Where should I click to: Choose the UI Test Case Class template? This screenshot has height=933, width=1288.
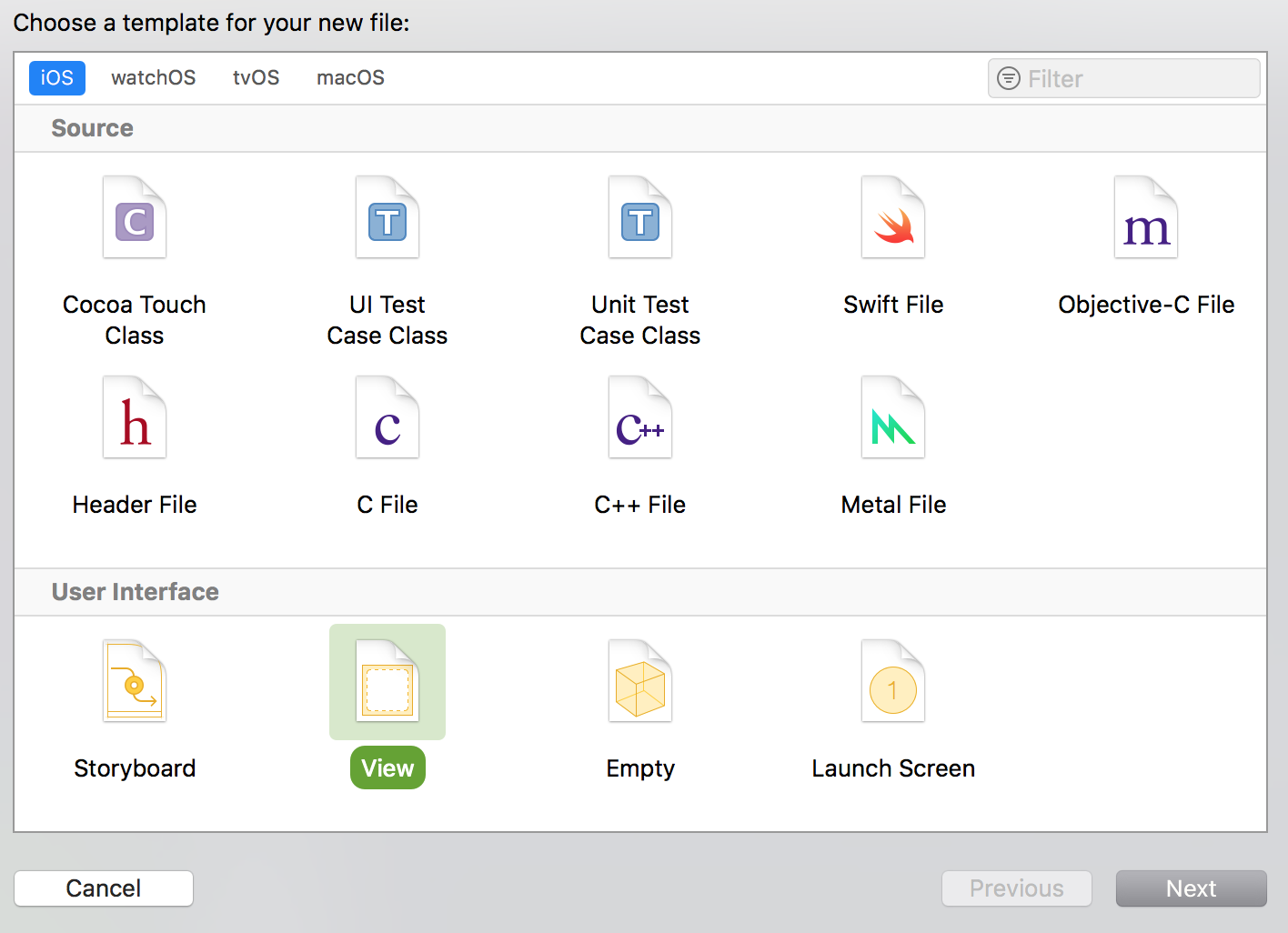(387, 218)
